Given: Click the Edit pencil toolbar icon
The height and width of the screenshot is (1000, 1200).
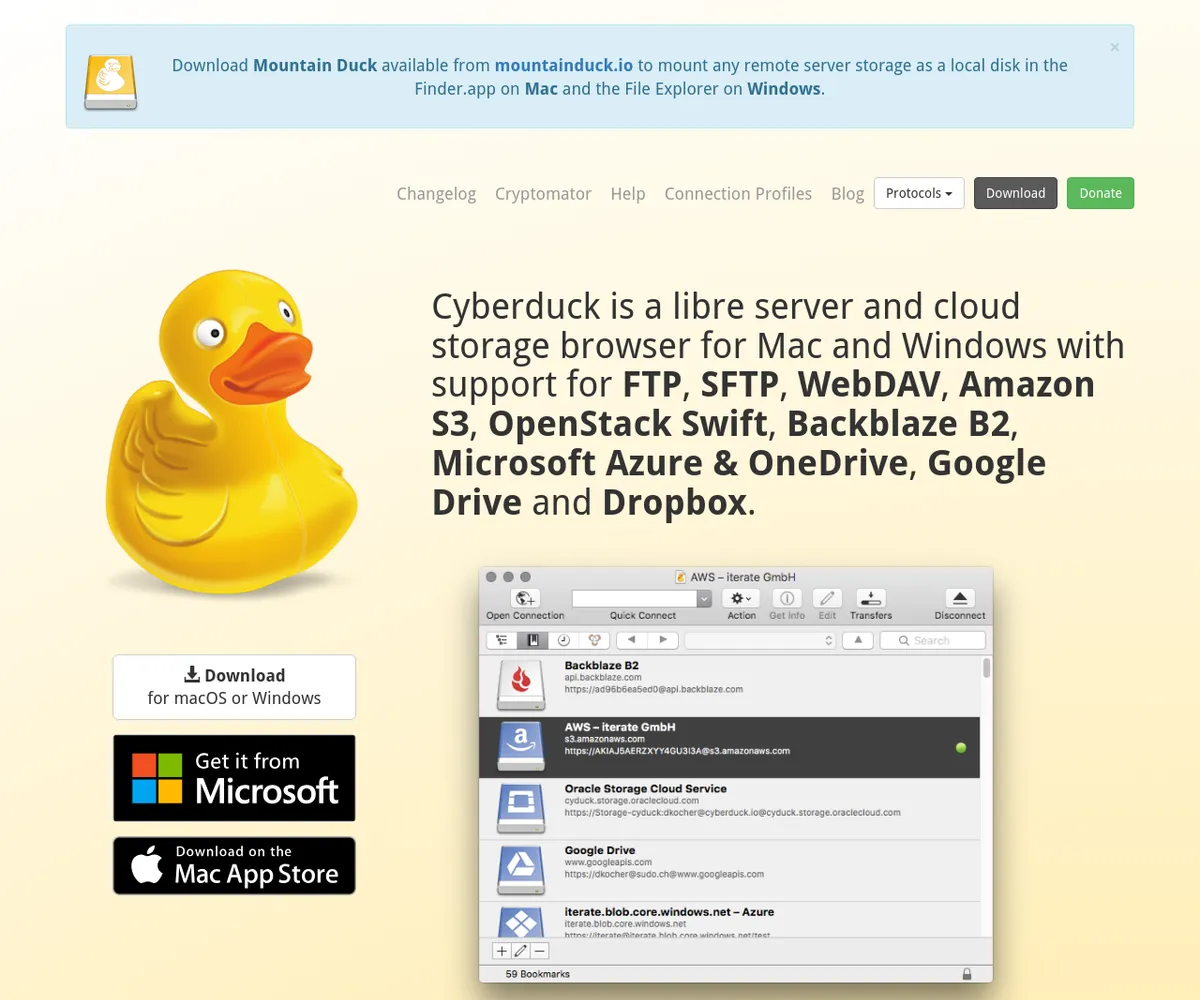Looking at the screenshot, I should pyautogui.click(x=827, y=598).
